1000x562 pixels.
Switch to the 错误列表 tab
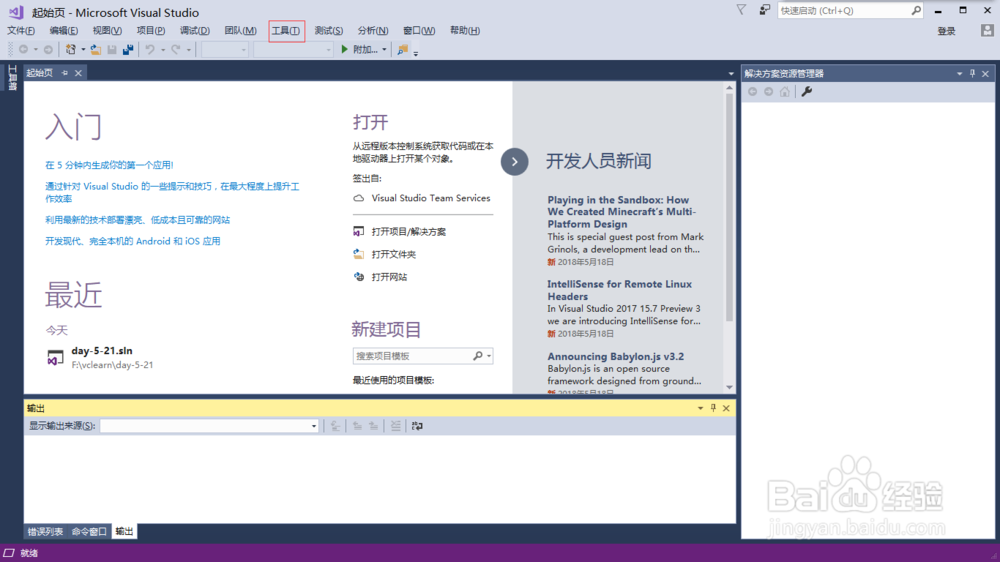coord(45,531)
